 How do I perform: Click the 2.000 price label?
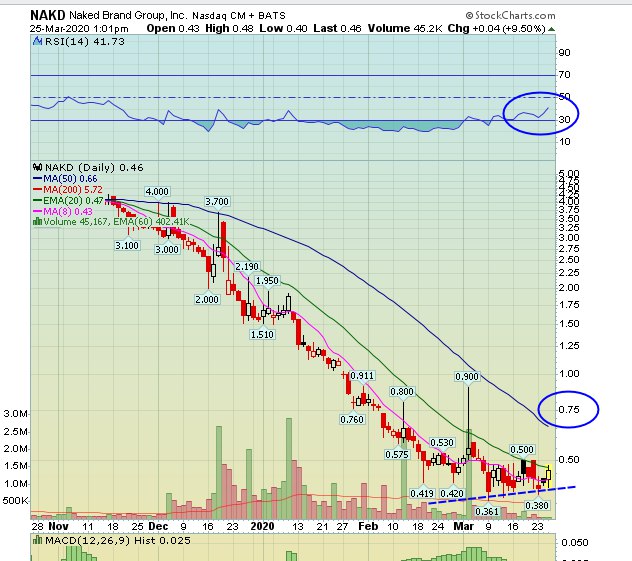click(207, 299)
